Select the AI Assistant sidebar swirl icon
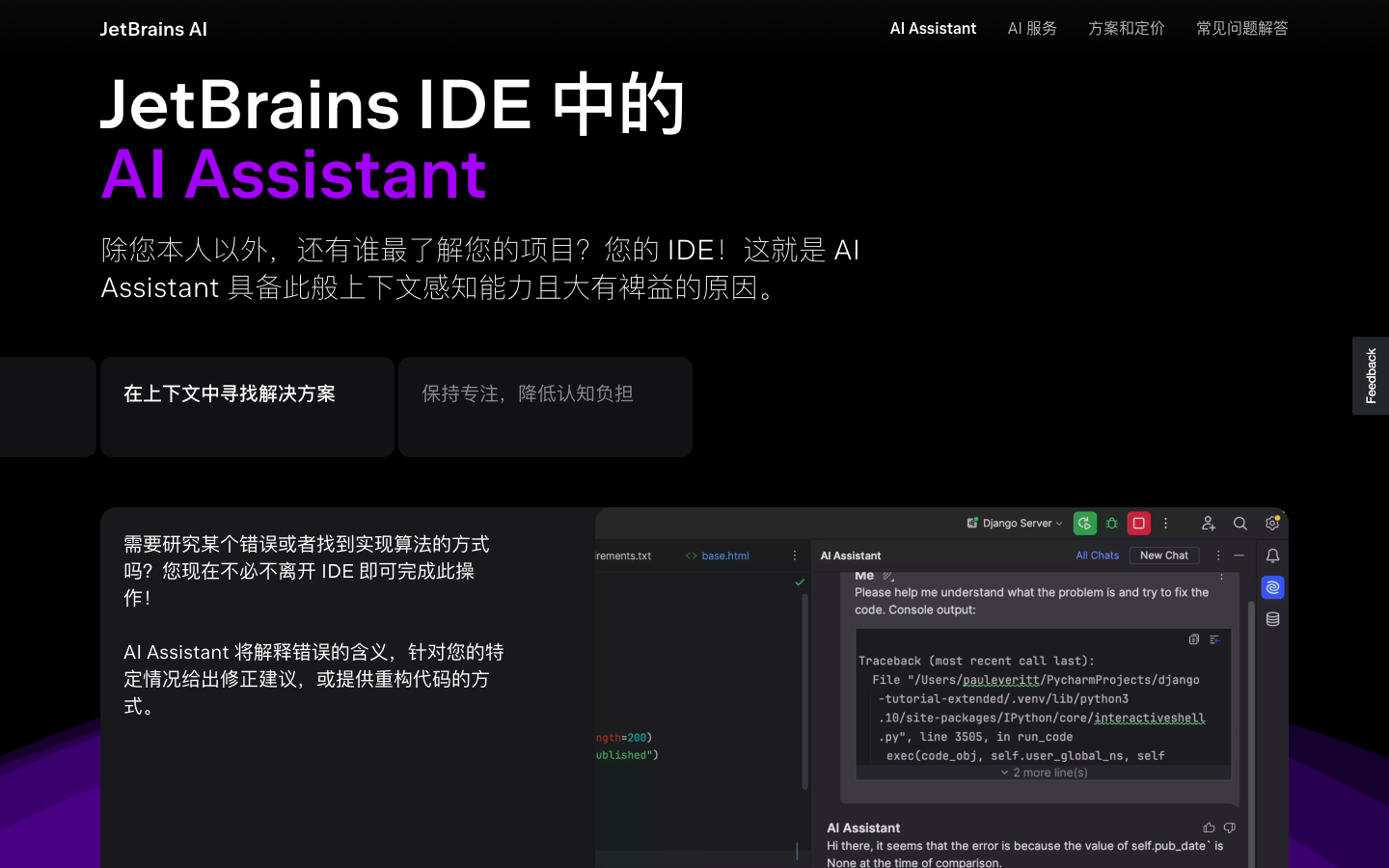The image size is (1389, 868). tap(1272, 586)
